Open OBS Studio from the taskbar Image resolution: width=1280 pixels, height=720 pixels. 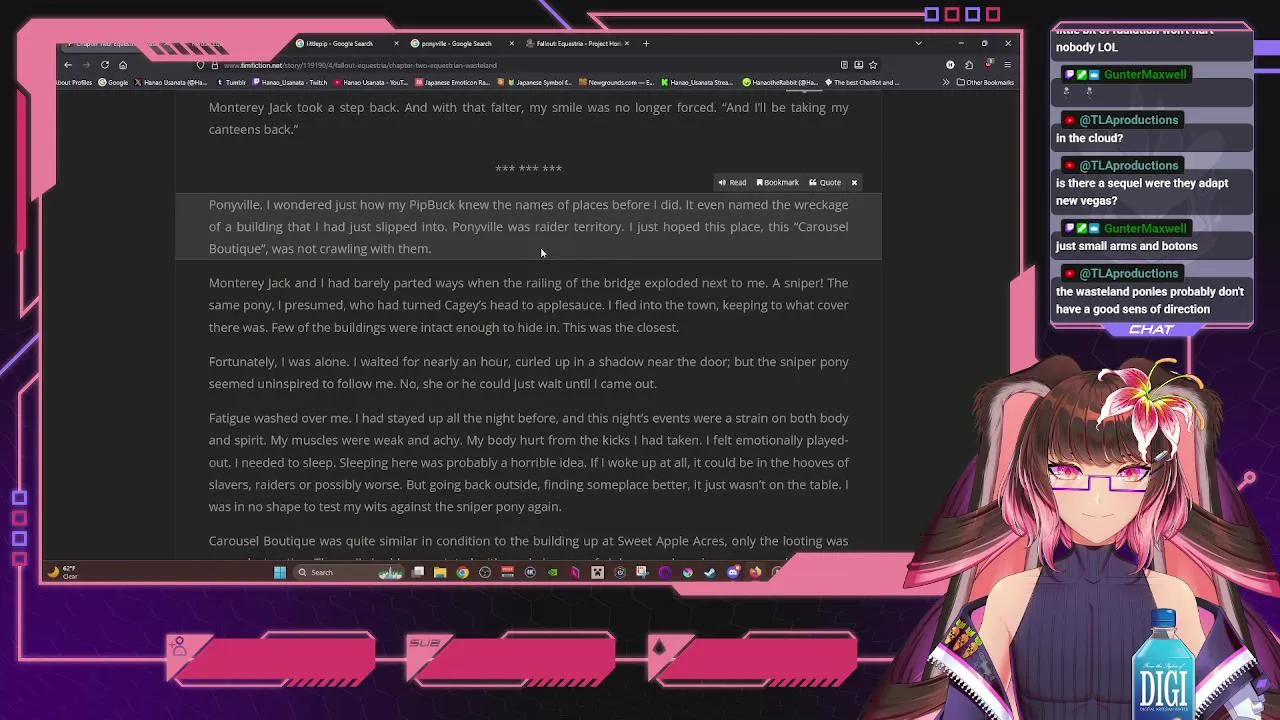coord(484,572)
